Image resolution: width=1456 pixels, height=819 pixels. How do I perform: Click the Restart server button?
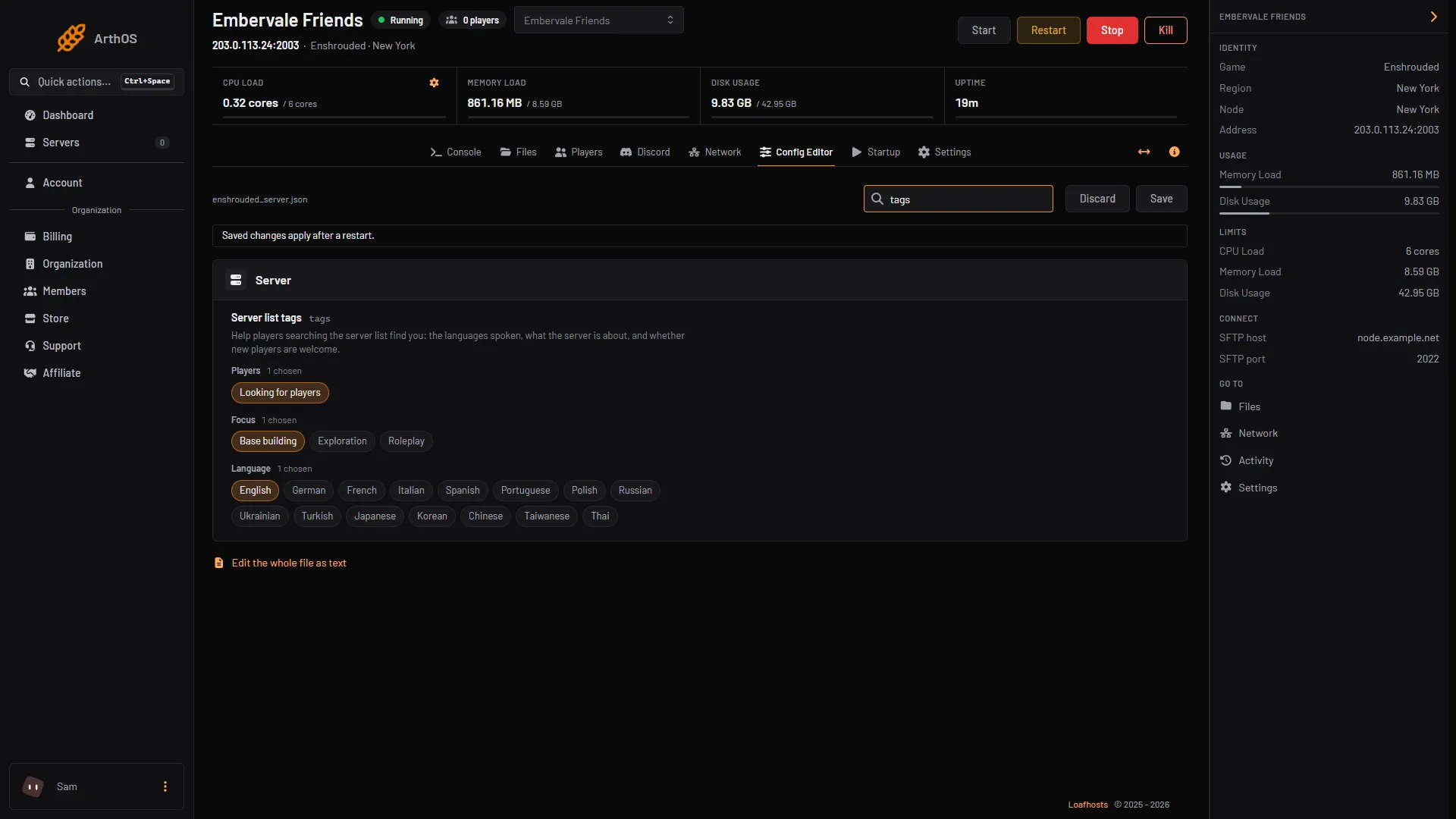coord(1048,30)
